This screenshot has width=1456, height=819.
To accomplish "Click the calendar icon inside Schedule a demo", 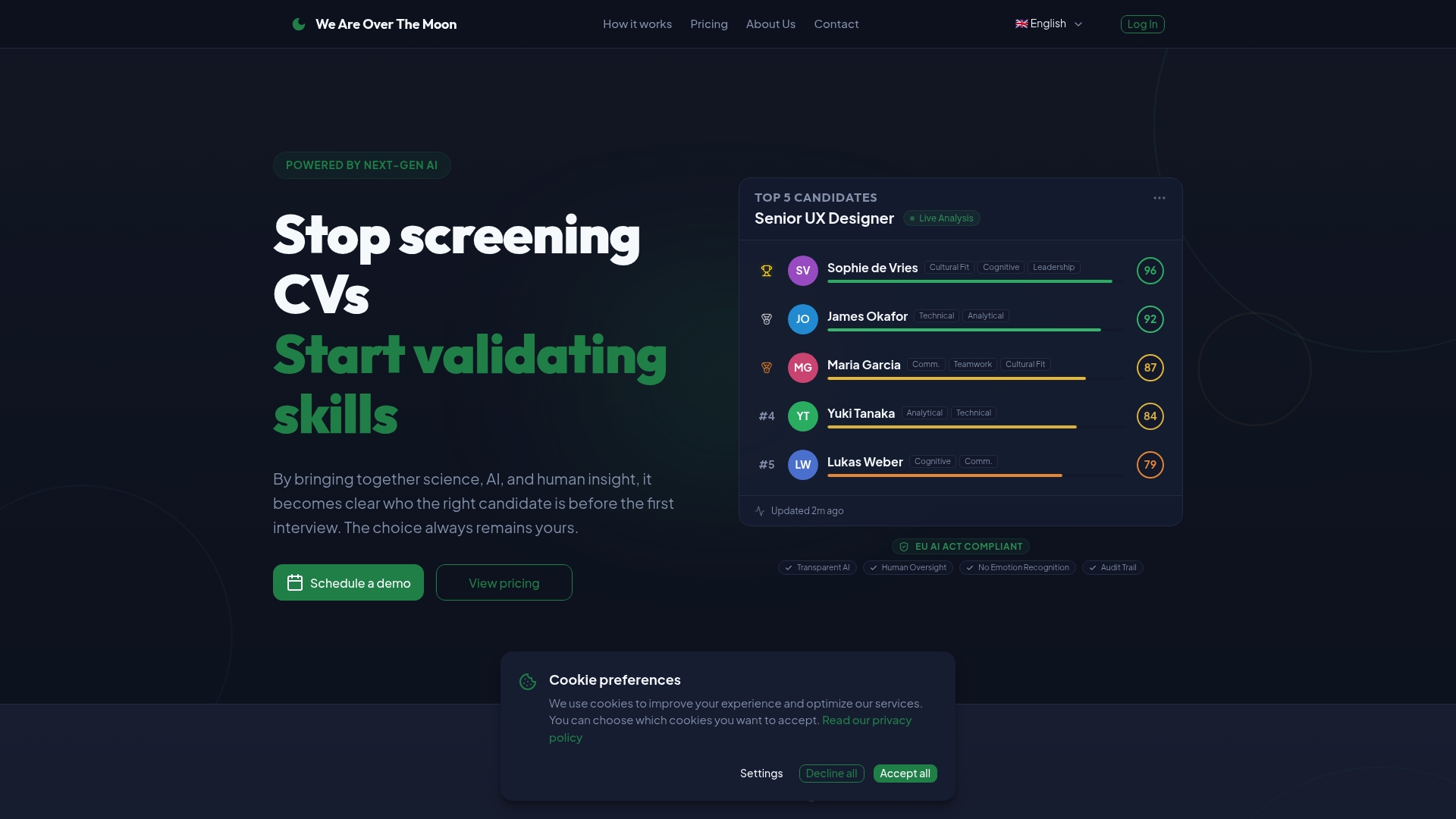I will pyautogui.click(x=296, y=582).
